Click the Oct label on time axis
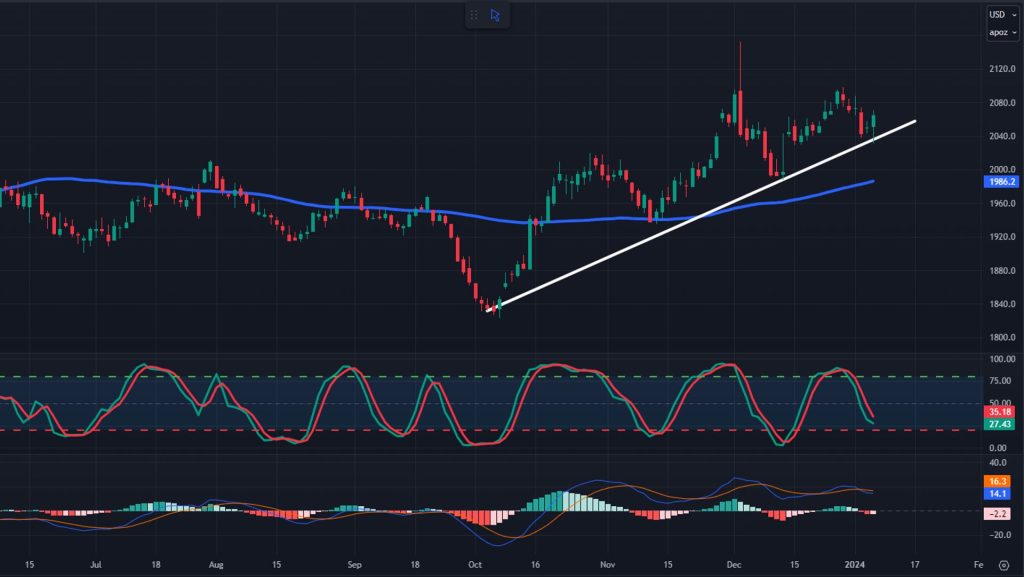 [x=474, y=564]
